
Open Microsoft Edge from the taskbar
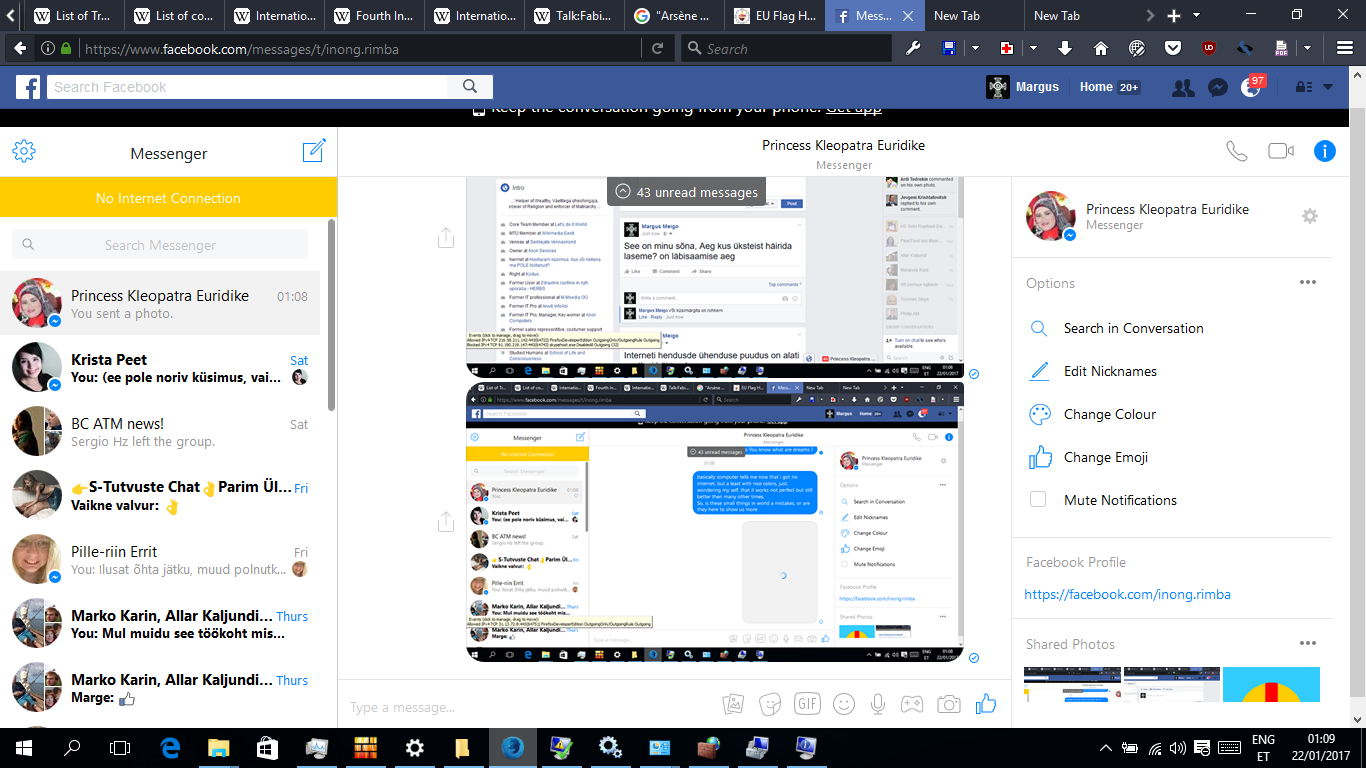[x=169, y=747]
